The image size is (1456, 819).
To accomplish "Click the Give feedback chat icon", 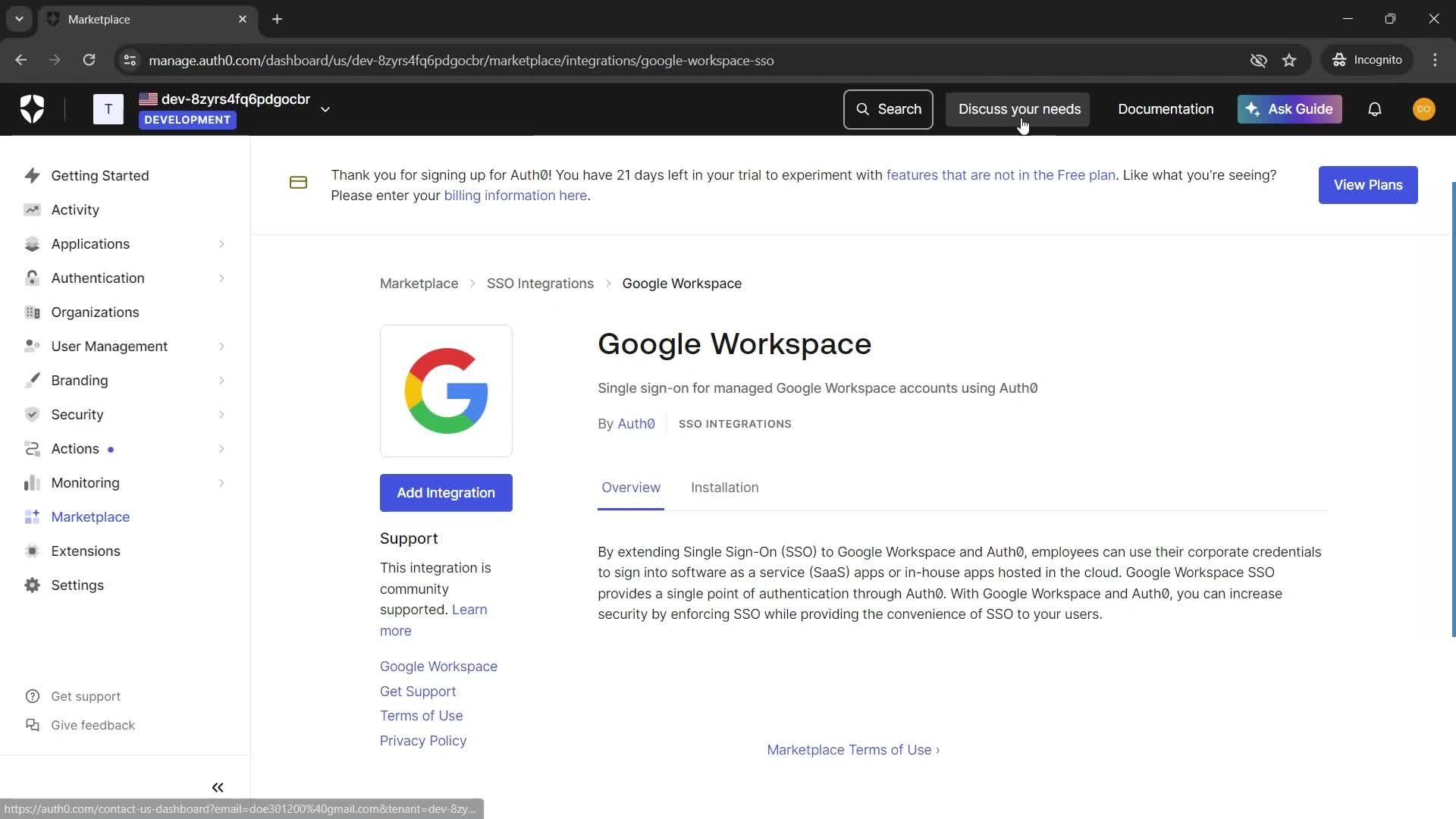I will 33,726.
